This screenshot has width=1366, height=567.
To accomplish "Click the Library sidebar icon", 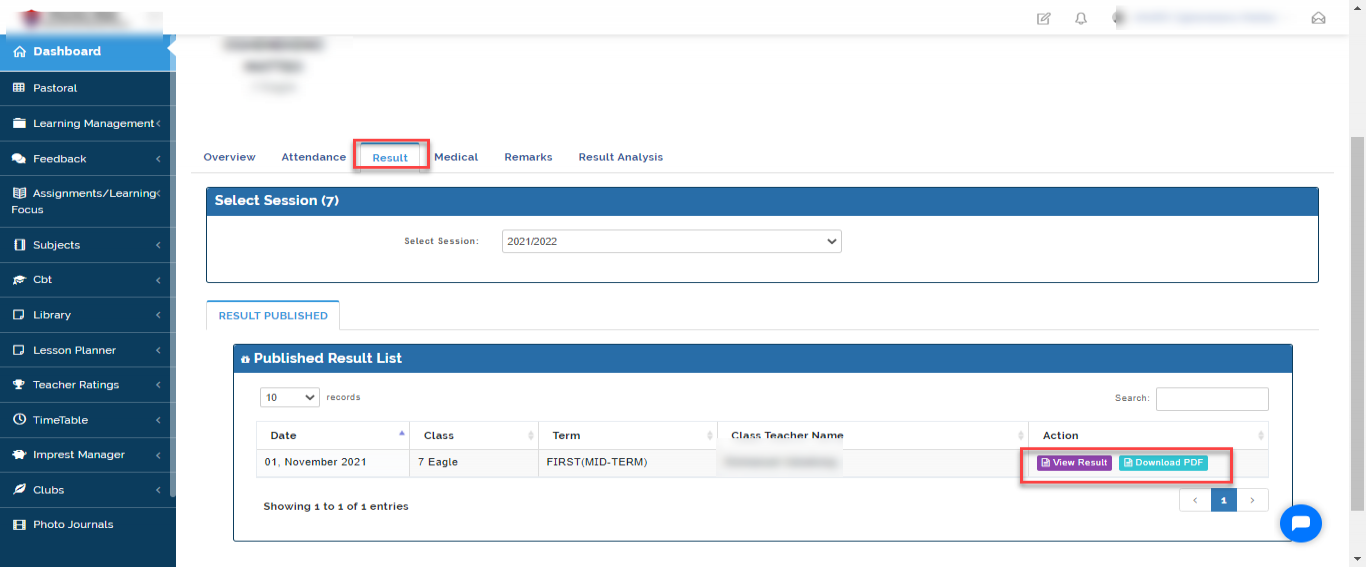I will point(19,315).
